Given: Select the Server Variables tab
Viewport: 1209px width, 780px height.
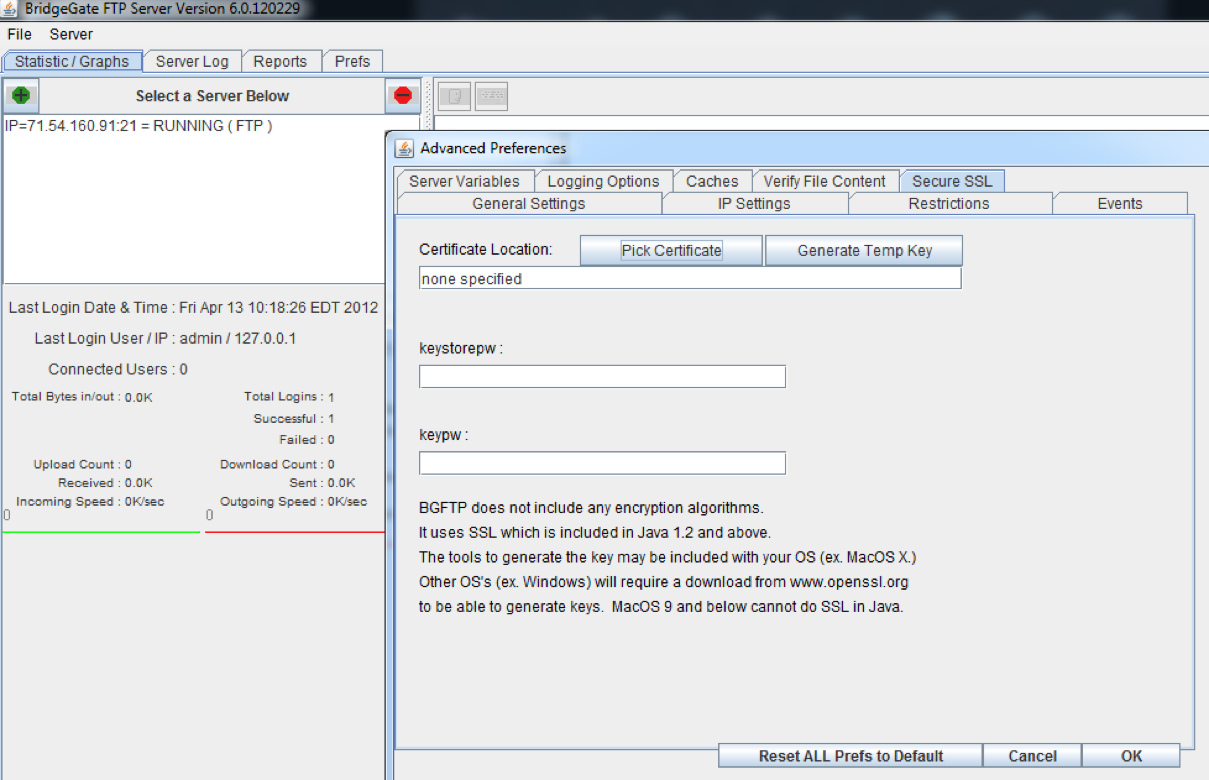Looking at the screenshot, I should (x=464, y=181).
